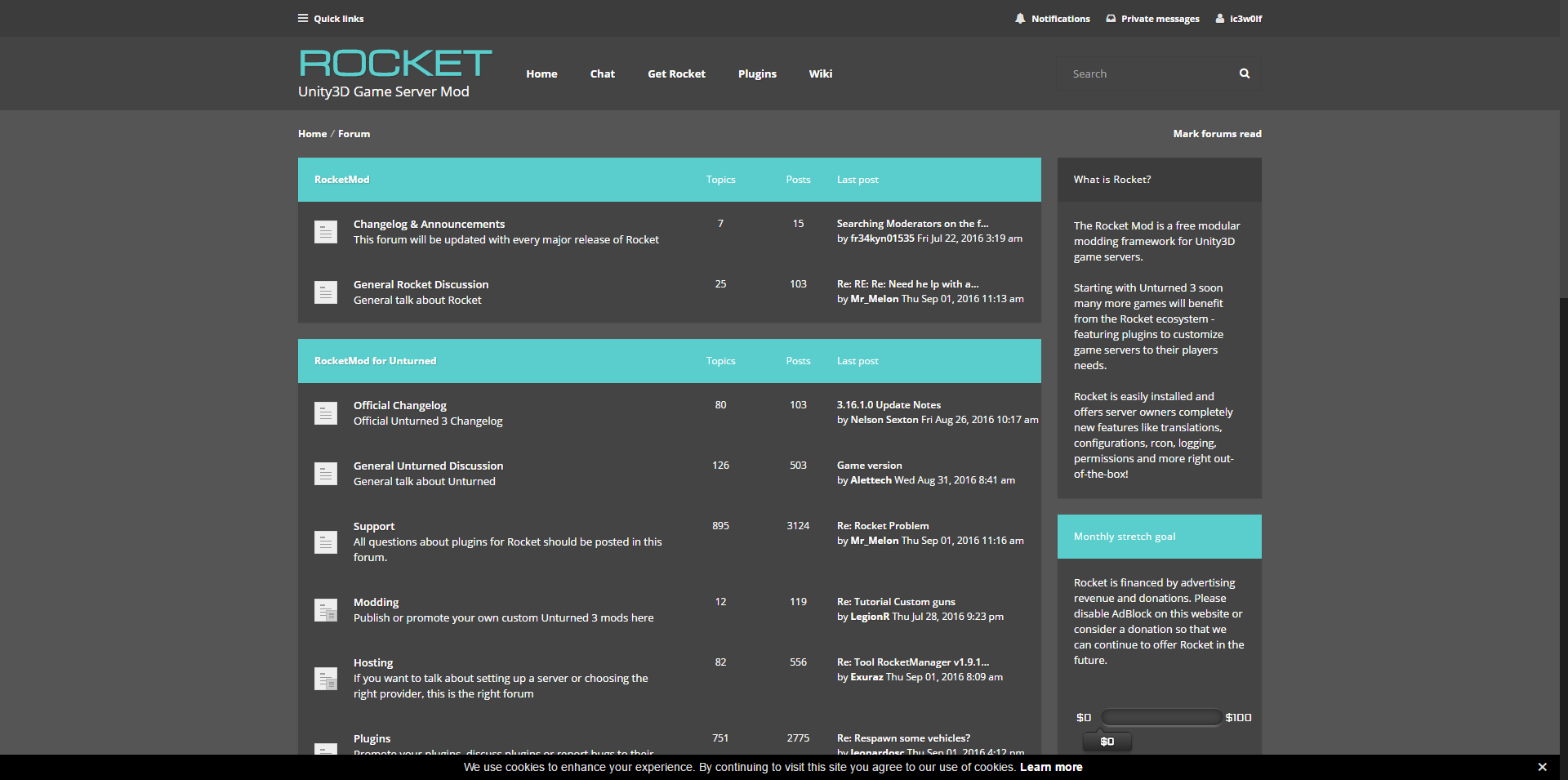Click Mr_Melon in the Support row
1568x780 pixels.
(x=874, y=541)
